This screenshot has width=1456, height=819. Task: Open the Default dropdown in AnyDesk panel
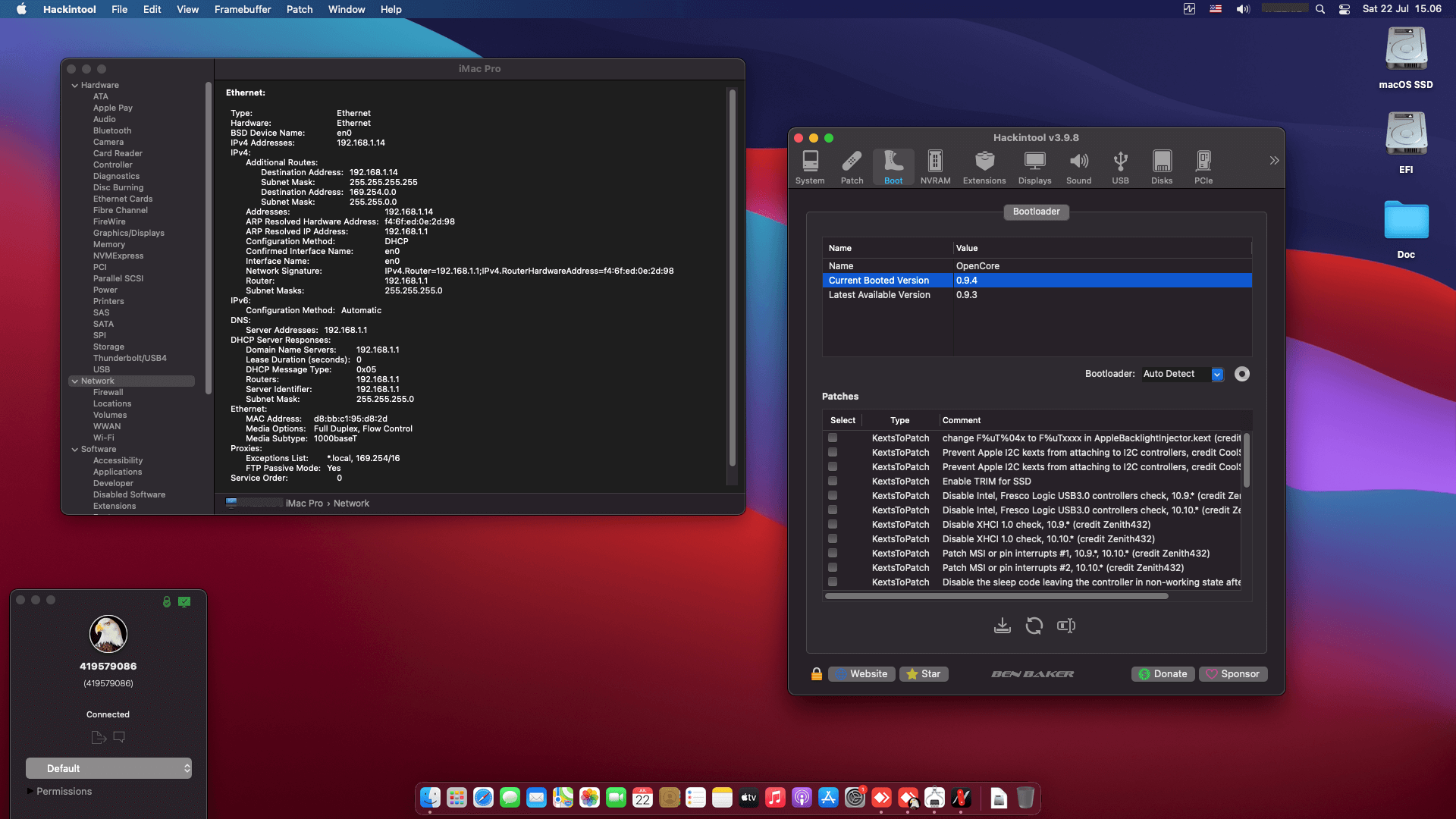pyautogui.click(x=108, y=768)
